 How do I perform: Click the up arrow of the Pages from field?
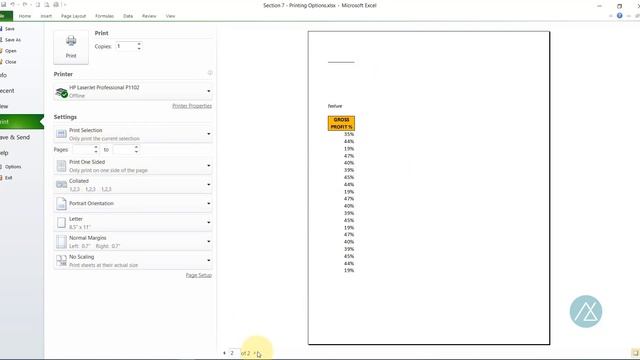[x=96, y=147]
